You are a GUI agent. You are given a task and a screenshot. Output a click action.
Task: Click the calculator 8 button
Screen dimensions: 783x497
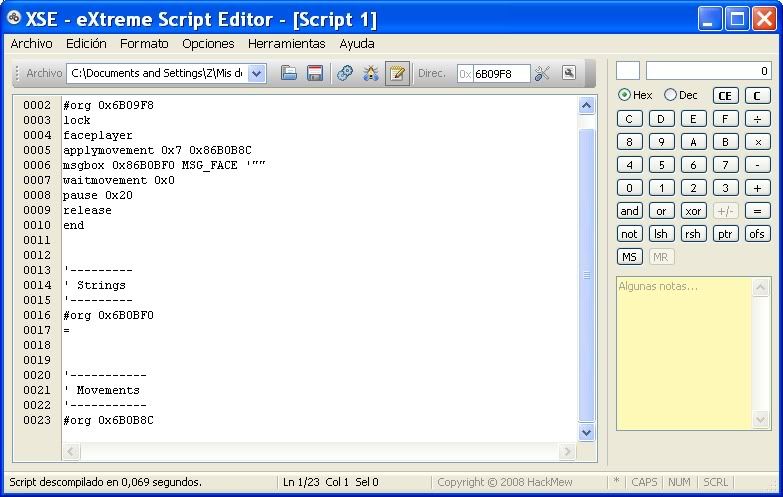tap(629, 142)
